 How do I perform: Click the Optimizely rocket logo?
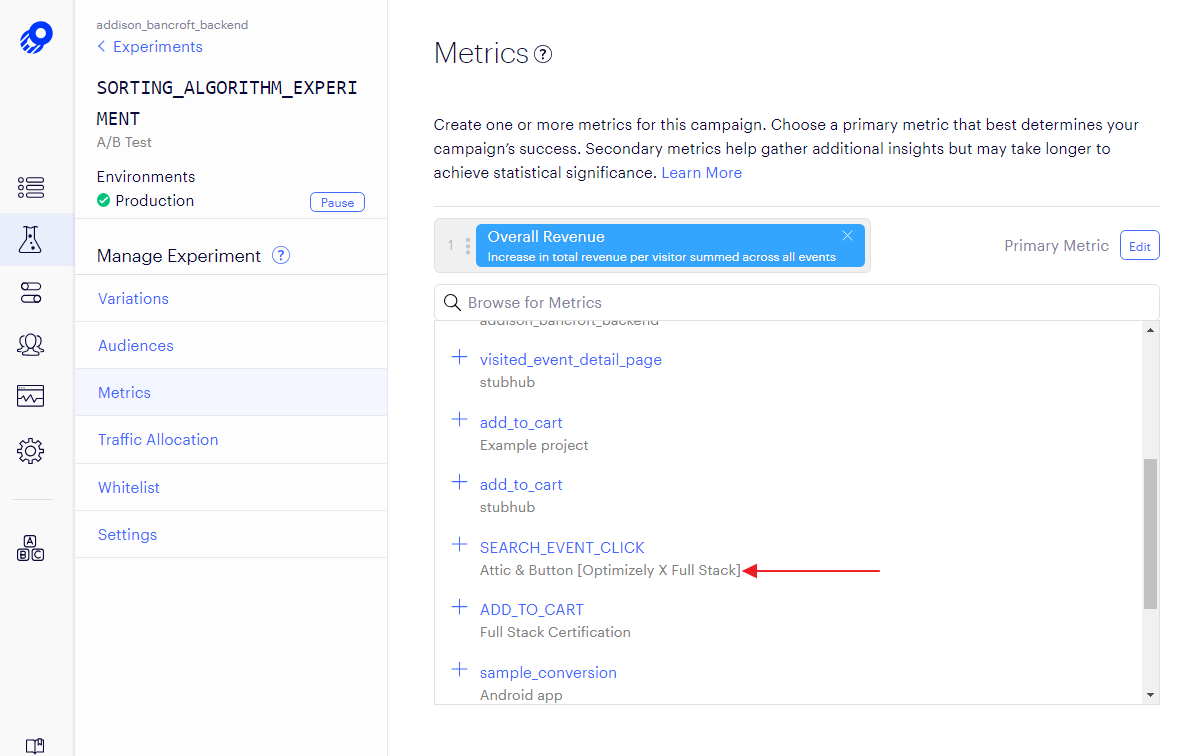pos(36,38)
